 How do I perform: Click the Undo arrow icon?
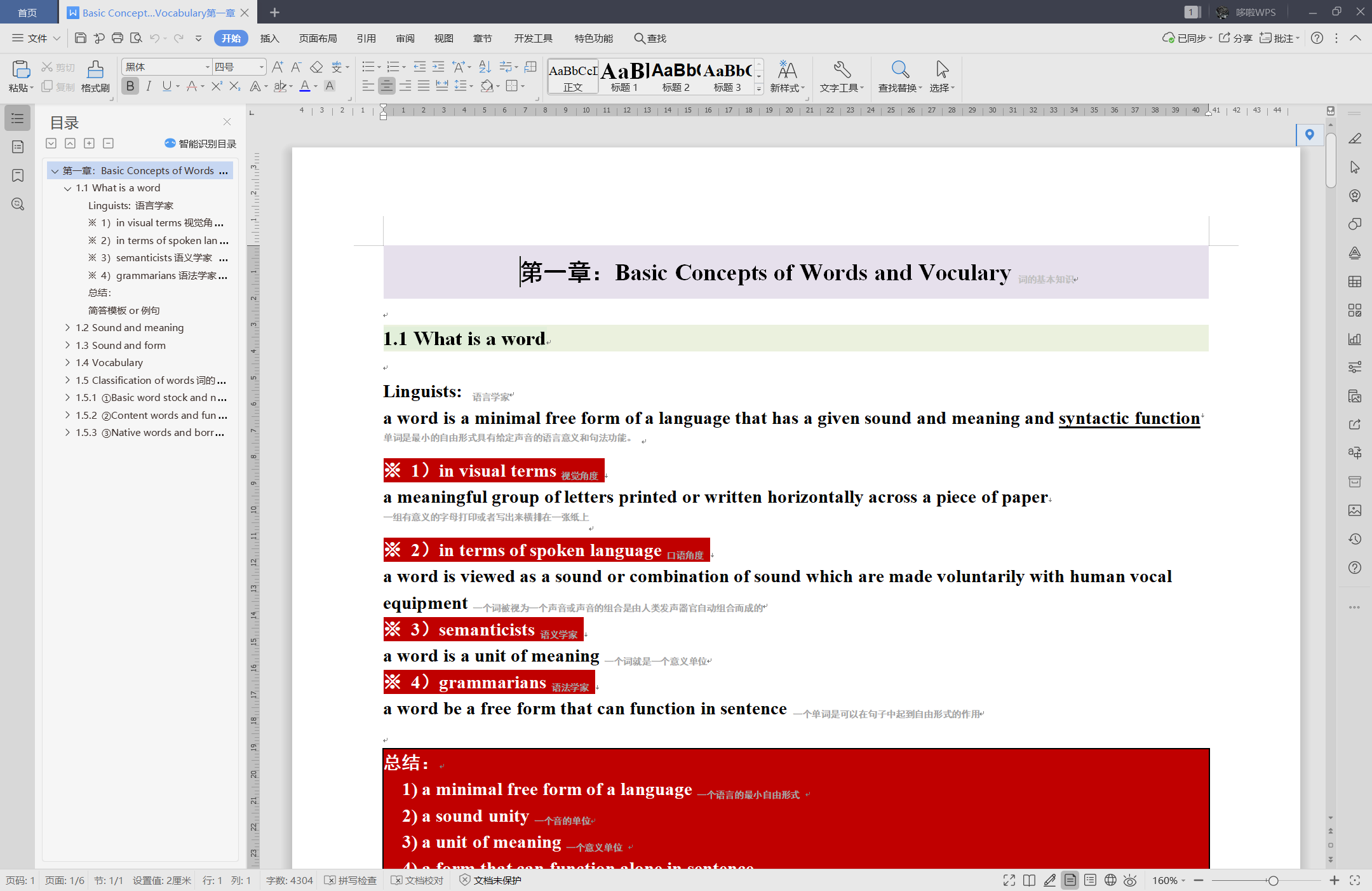(154, 38)
